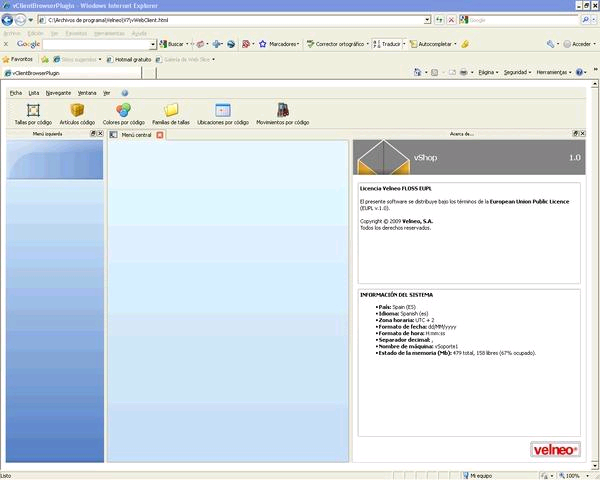Click the page scrollbar up arrow
This screenshot has width=600, height=480.
pyautogui.click(x=595, y=84)
